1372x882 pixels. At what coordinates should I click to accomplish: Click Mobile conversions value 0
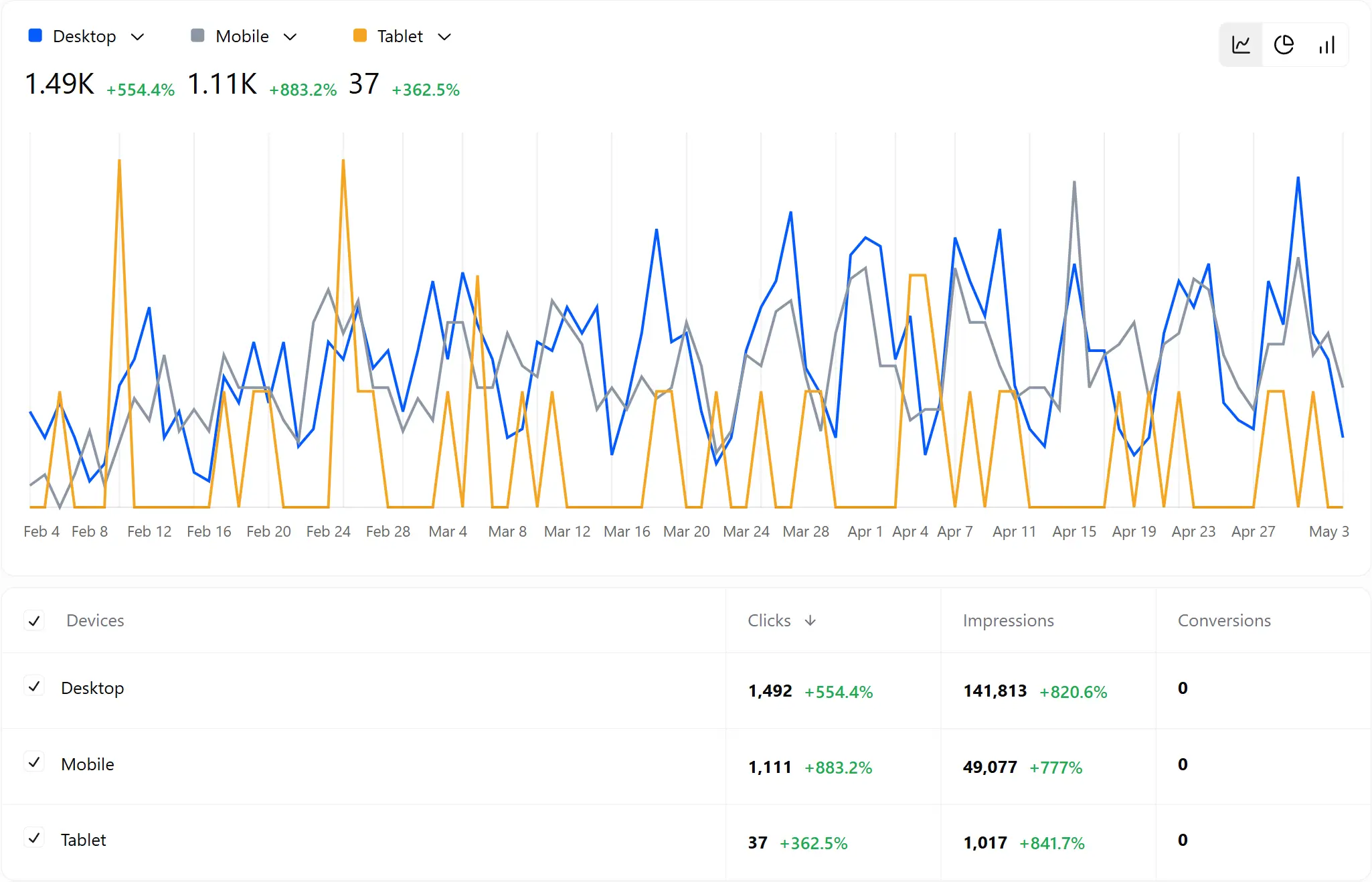pos(1183,765)
